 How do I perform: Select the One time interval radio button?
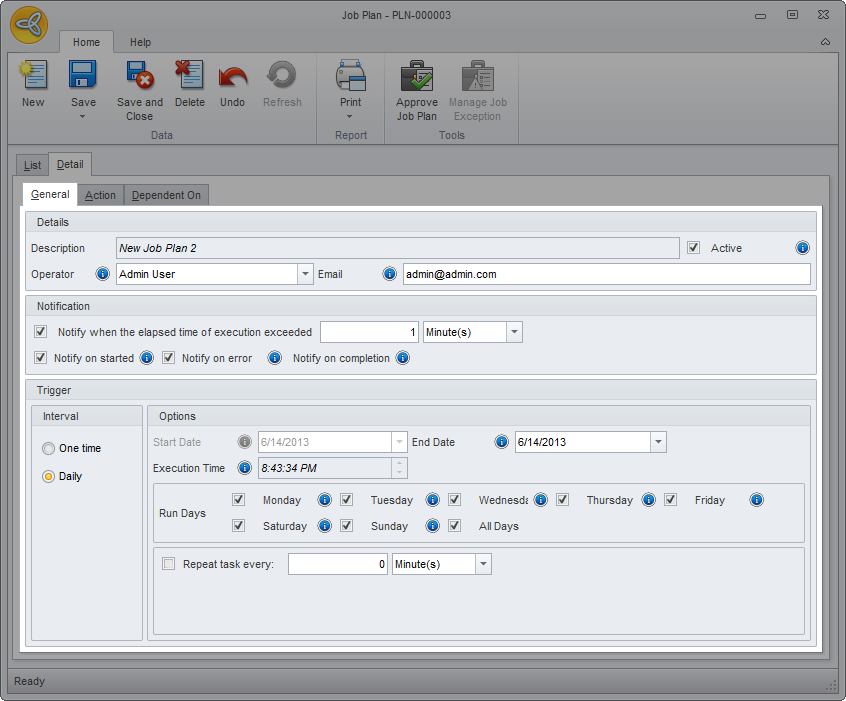[x=49, y=448]
